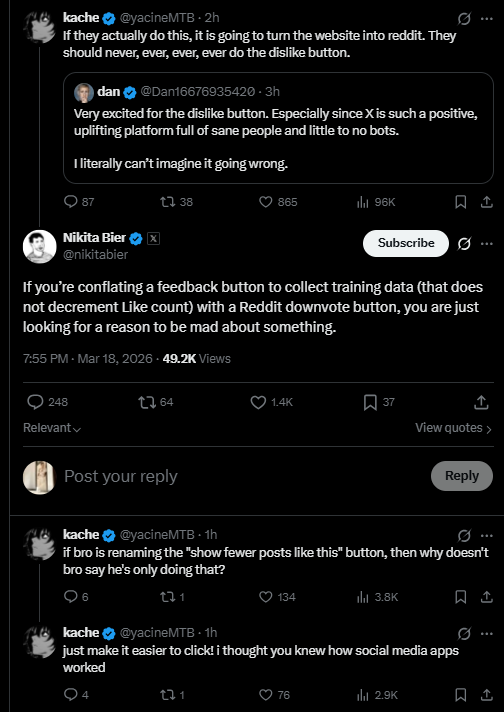Bookmark kache's top post
Viewport: 504px width, 712px height.
point(460,202)
